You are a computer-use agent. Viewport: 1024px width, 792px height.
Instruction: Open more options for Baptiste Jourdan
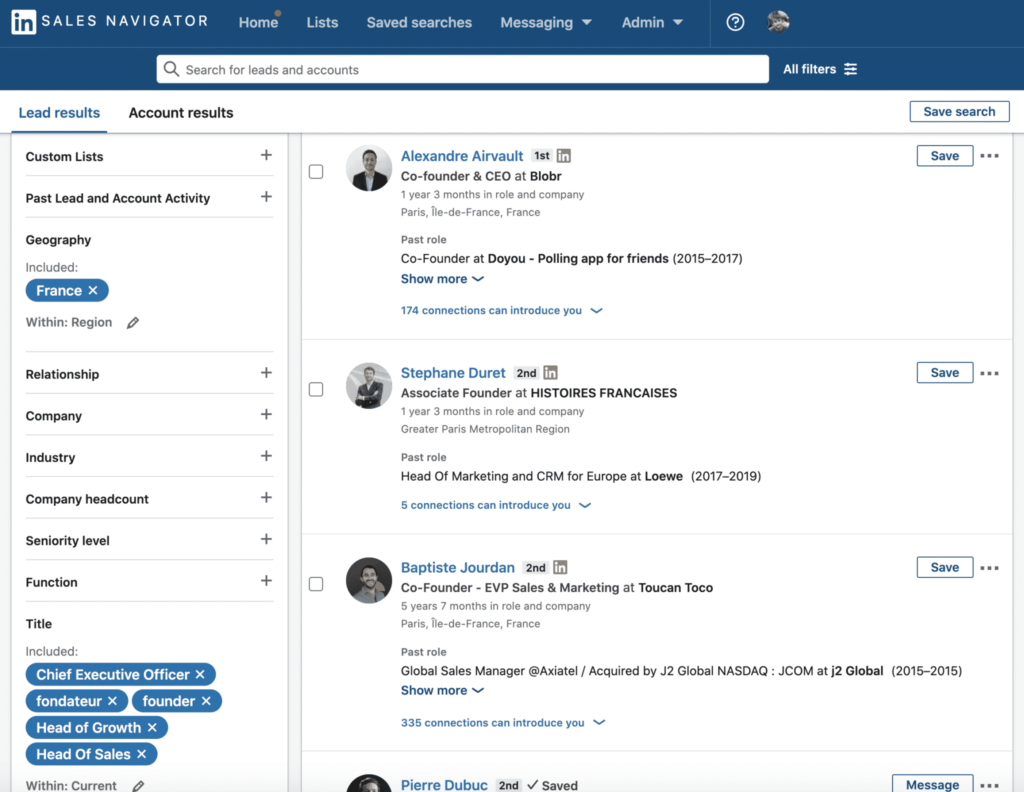coord(989,568)
